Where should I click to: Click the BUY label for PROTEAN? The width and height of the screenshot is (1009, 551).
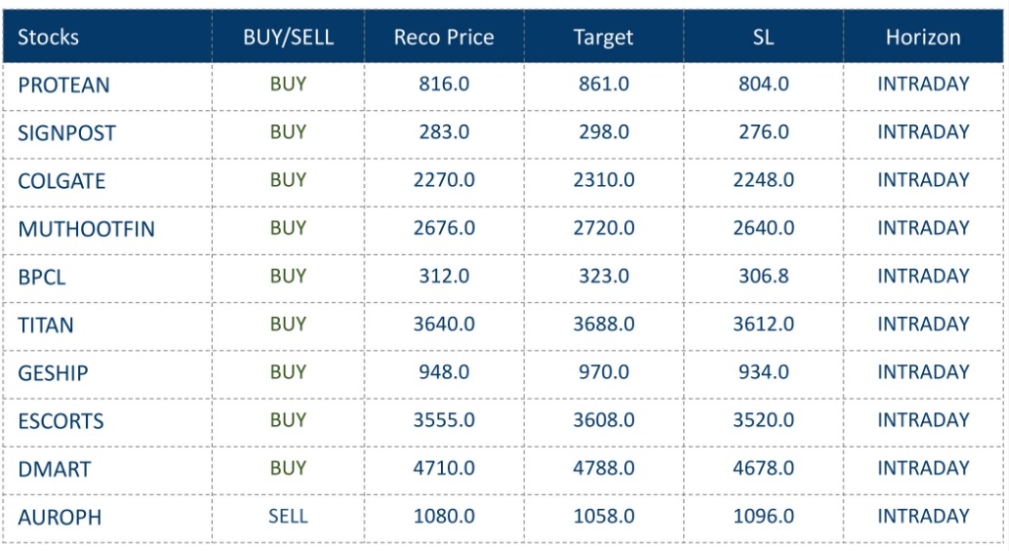288,84
